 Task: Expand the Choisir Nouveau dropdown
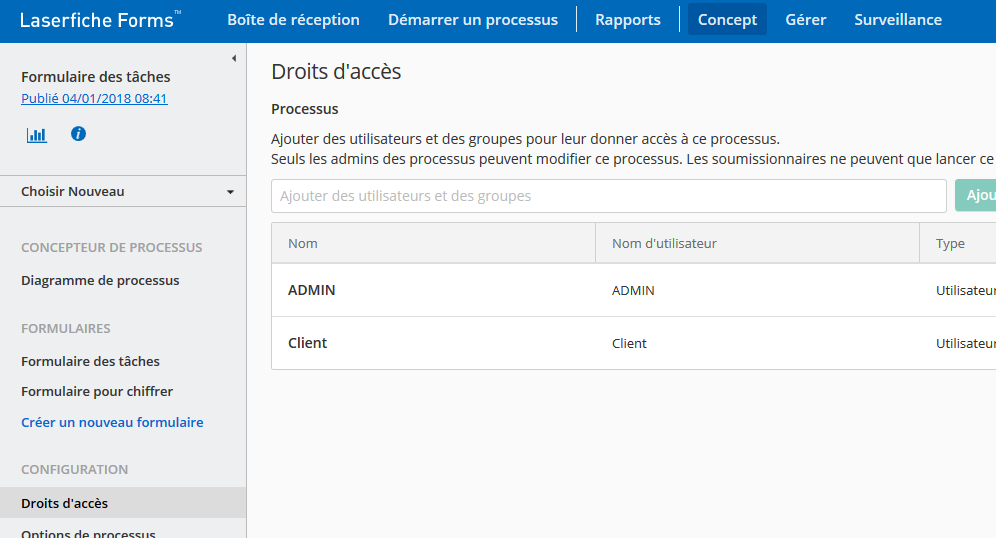123,191
